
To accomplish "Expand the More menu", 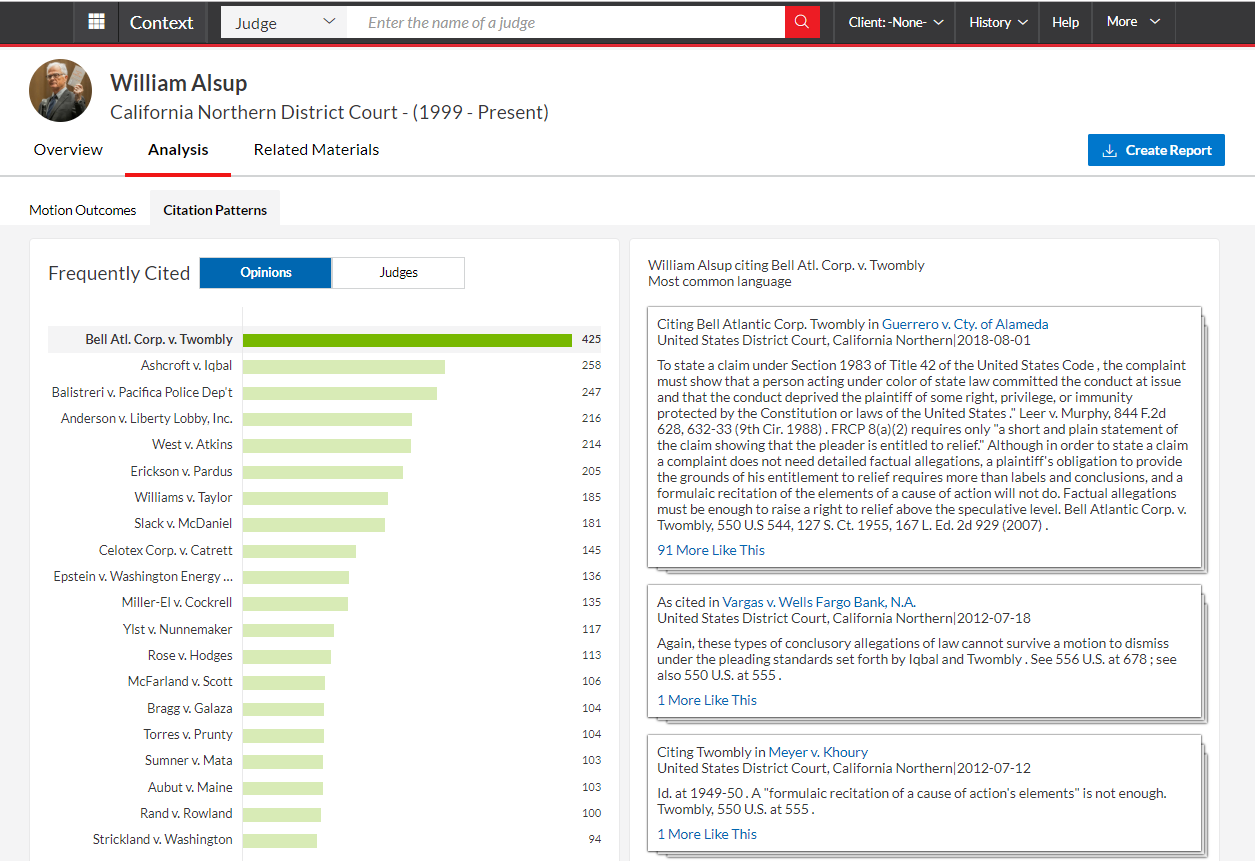I will coord(1133,22).
